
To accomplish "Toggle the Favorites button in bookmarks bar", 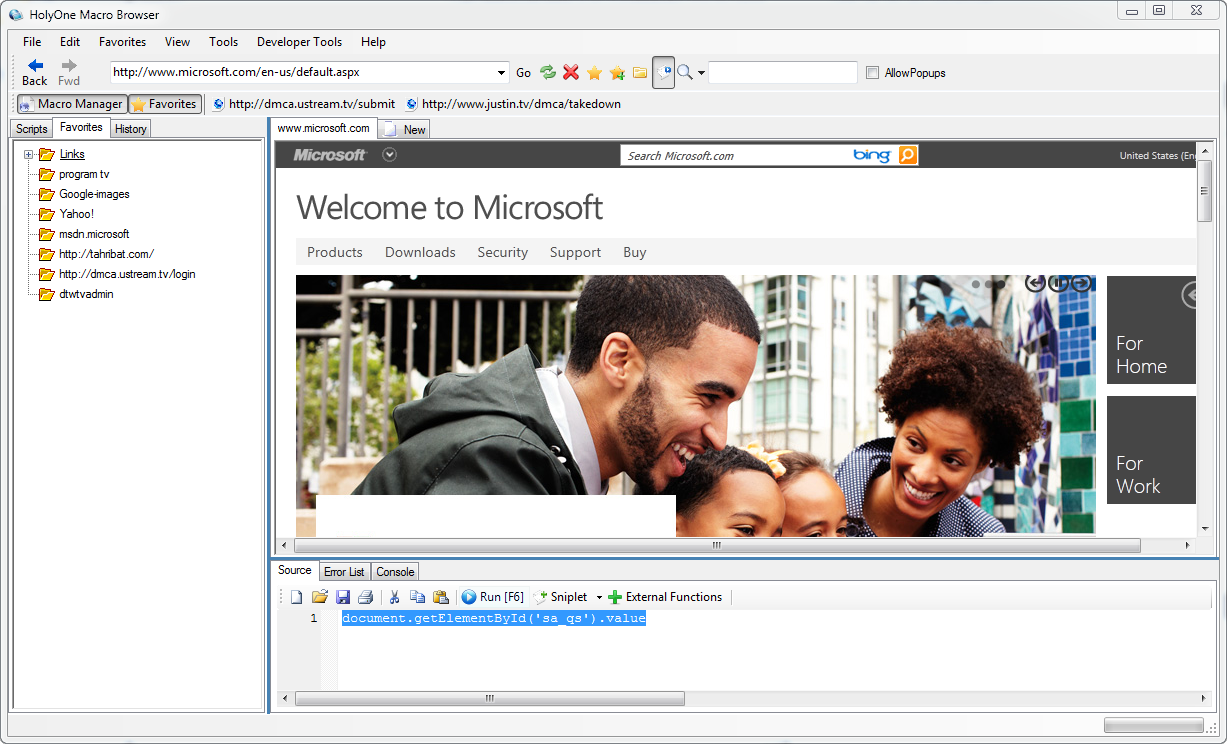I will 164,104.
